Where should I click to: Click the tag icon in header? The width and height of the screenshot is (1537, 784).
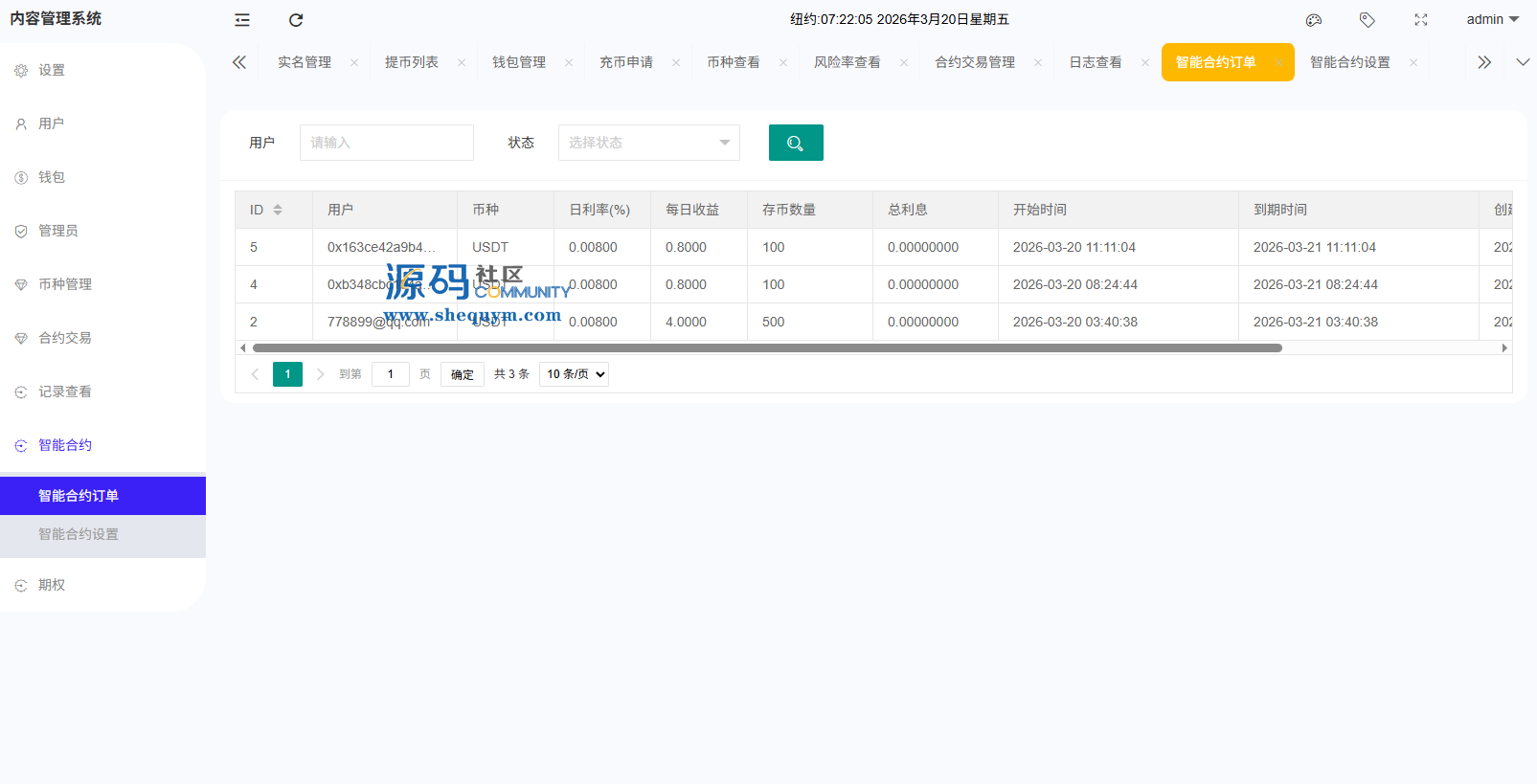click(1367, 20)
